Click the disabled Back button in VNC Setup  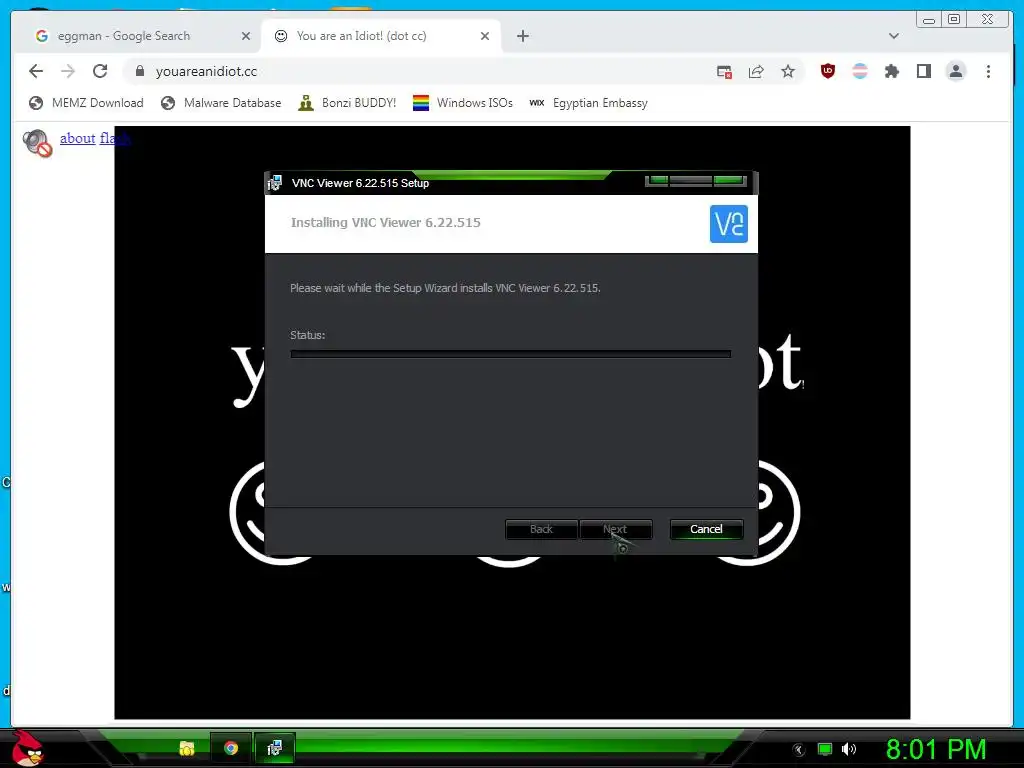tap(541, 529)
